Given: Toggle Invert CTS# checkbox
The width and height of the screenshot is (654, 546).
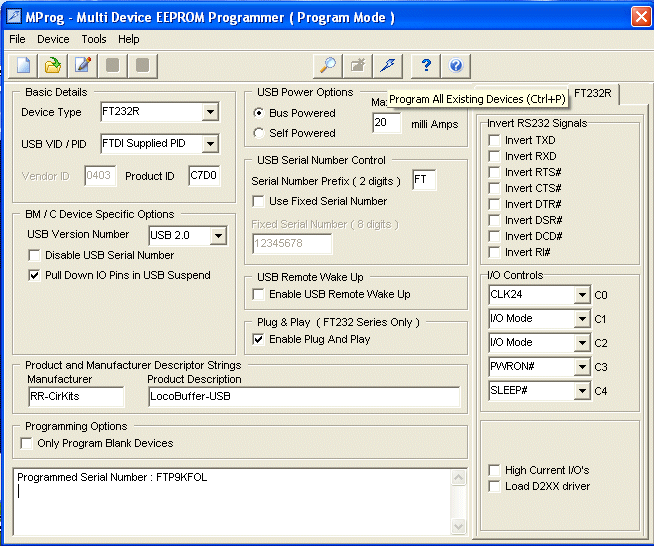Looking at the screenshot, I should [x=494, y=188].
